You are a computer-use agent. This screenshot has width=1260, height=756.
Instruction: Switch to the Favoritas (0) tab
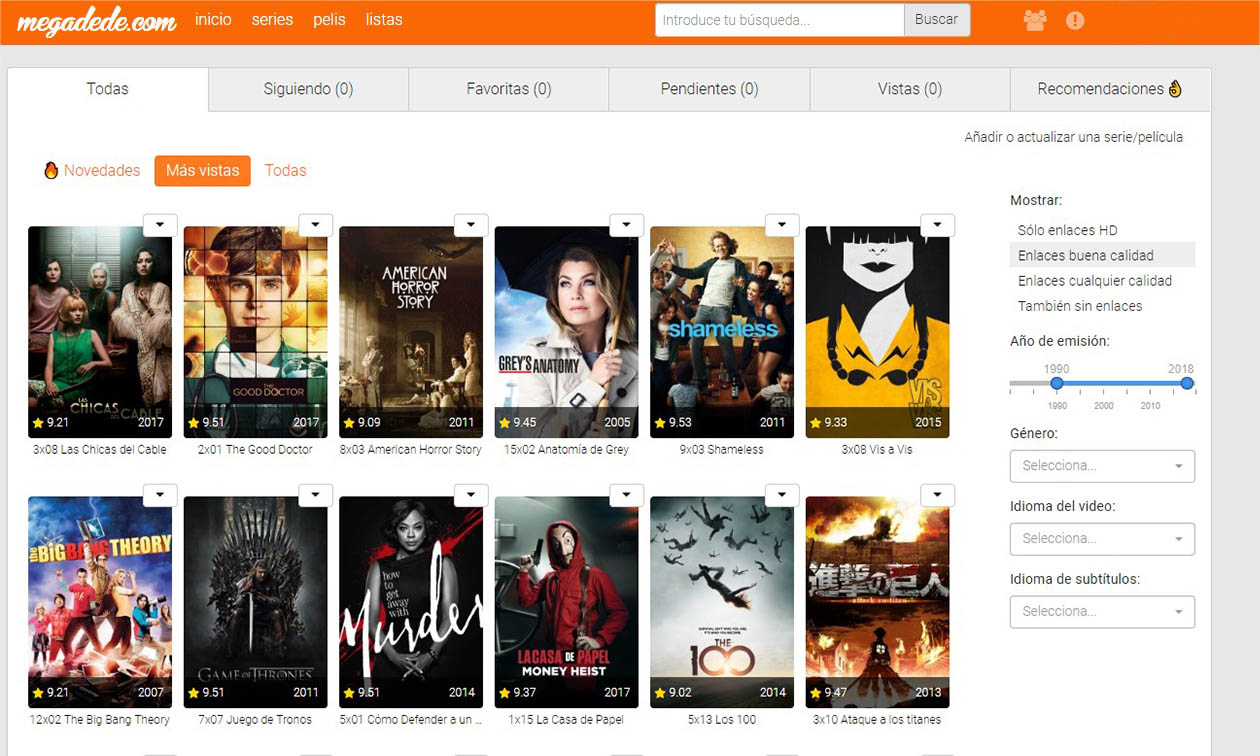pos(508,89)
